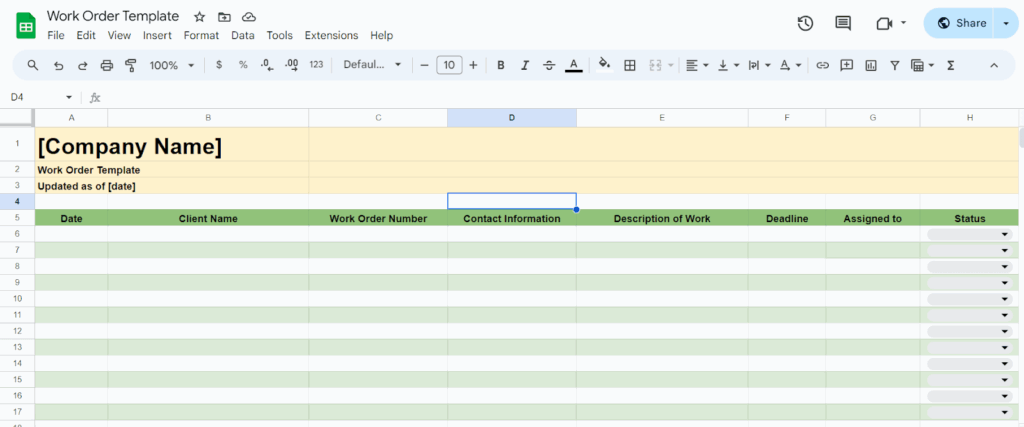Format as percent
This screenshot has width=1024, height=427.
(x=243, y=65)
